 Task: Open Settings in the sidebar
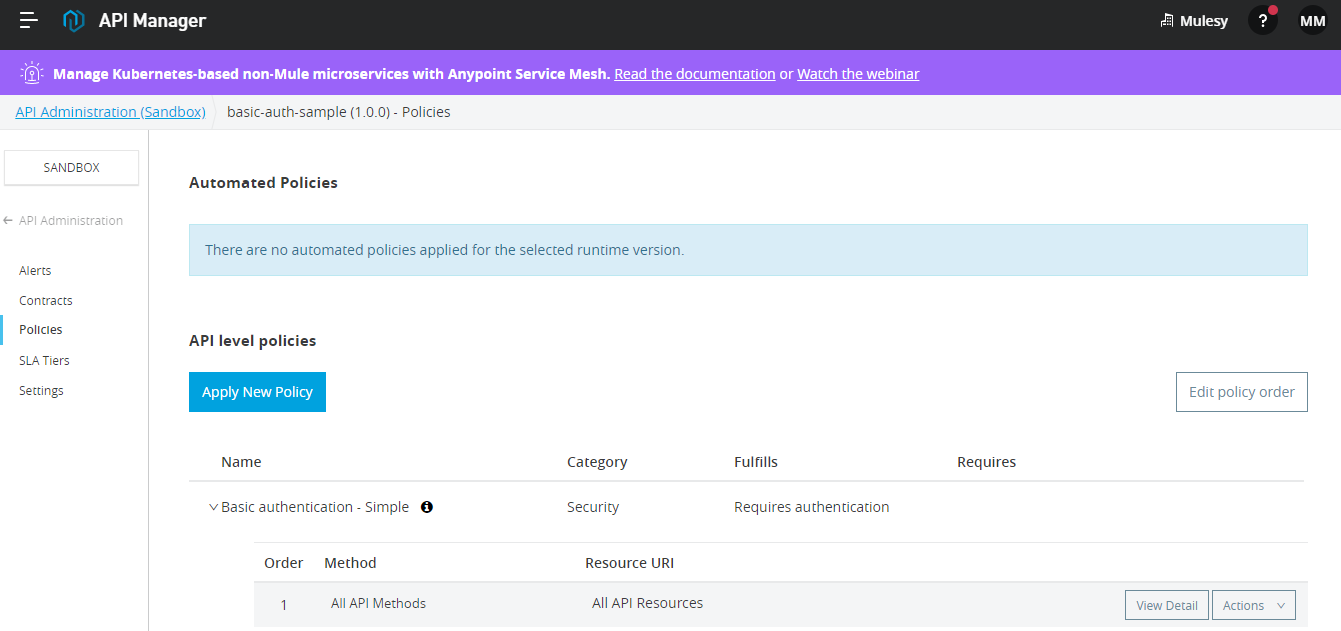(41, 391)
